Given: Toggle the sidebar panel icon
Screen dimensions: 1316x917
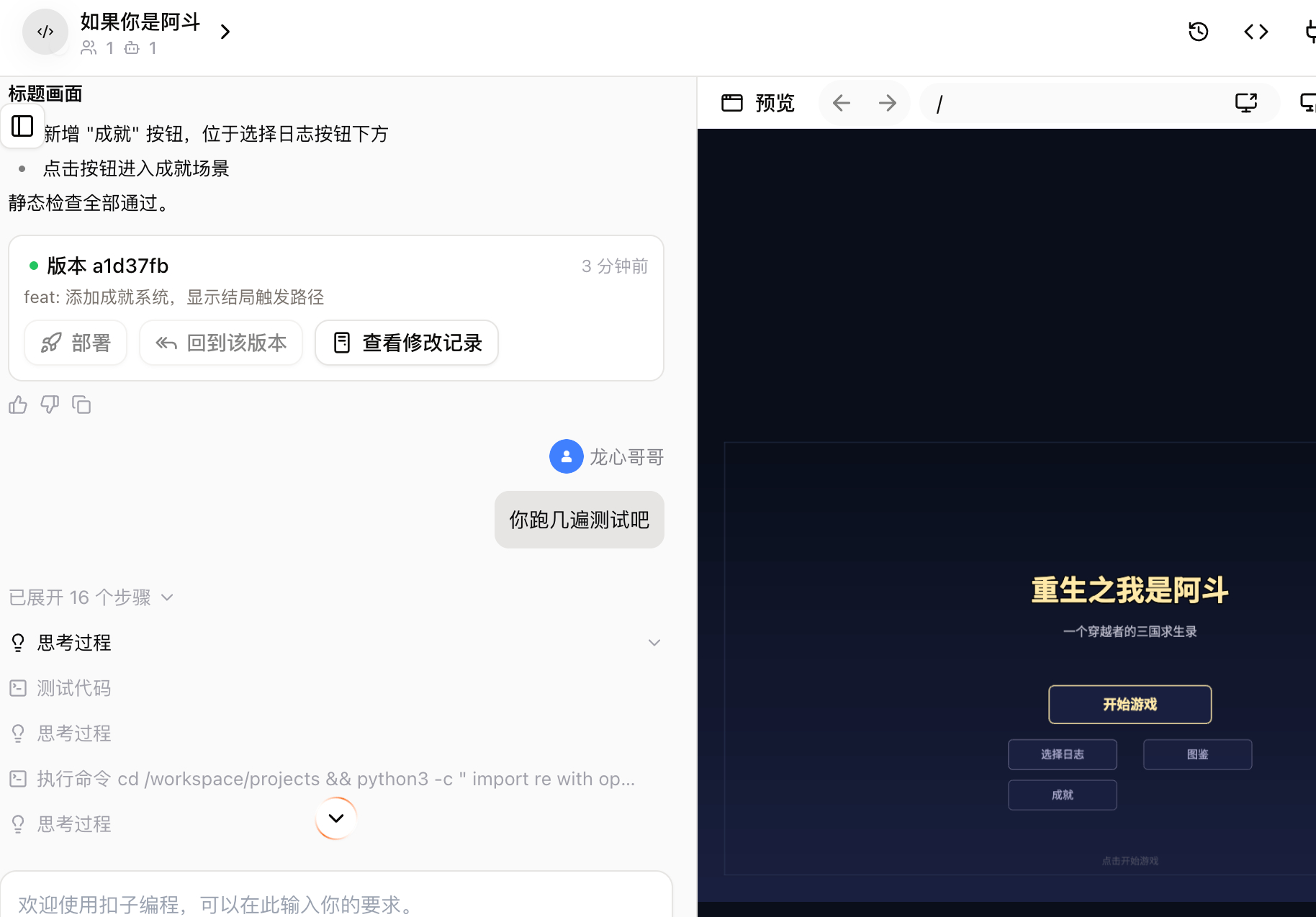Looking at the screenshot, I should tap(22, 126).
